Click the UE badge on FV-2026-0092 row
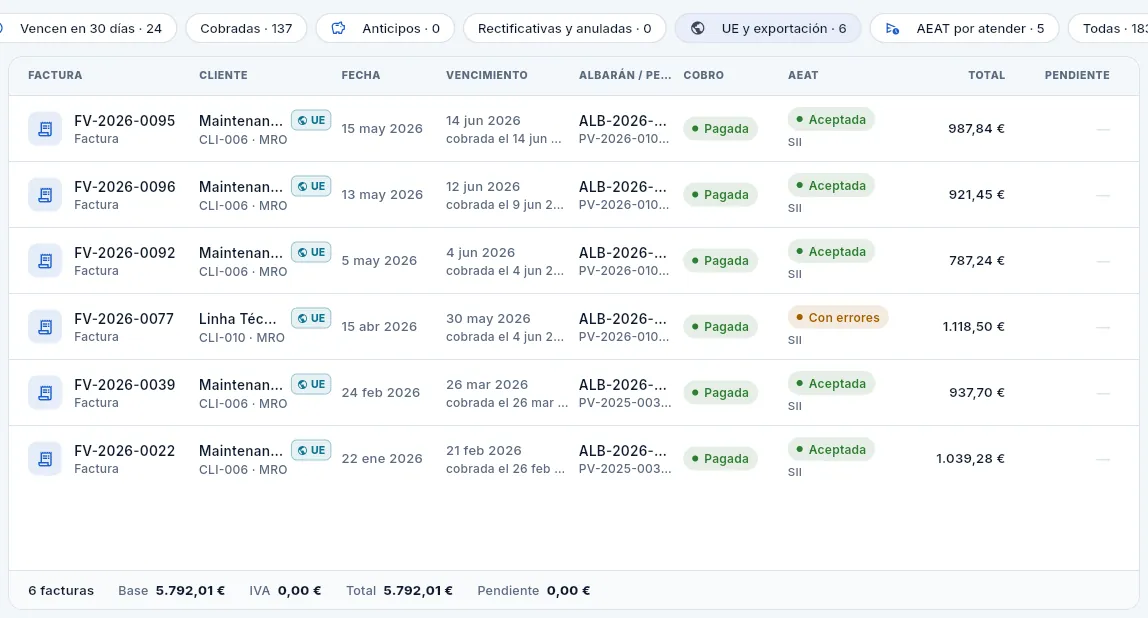1148x618 pixels. click(x=311, y=252)
